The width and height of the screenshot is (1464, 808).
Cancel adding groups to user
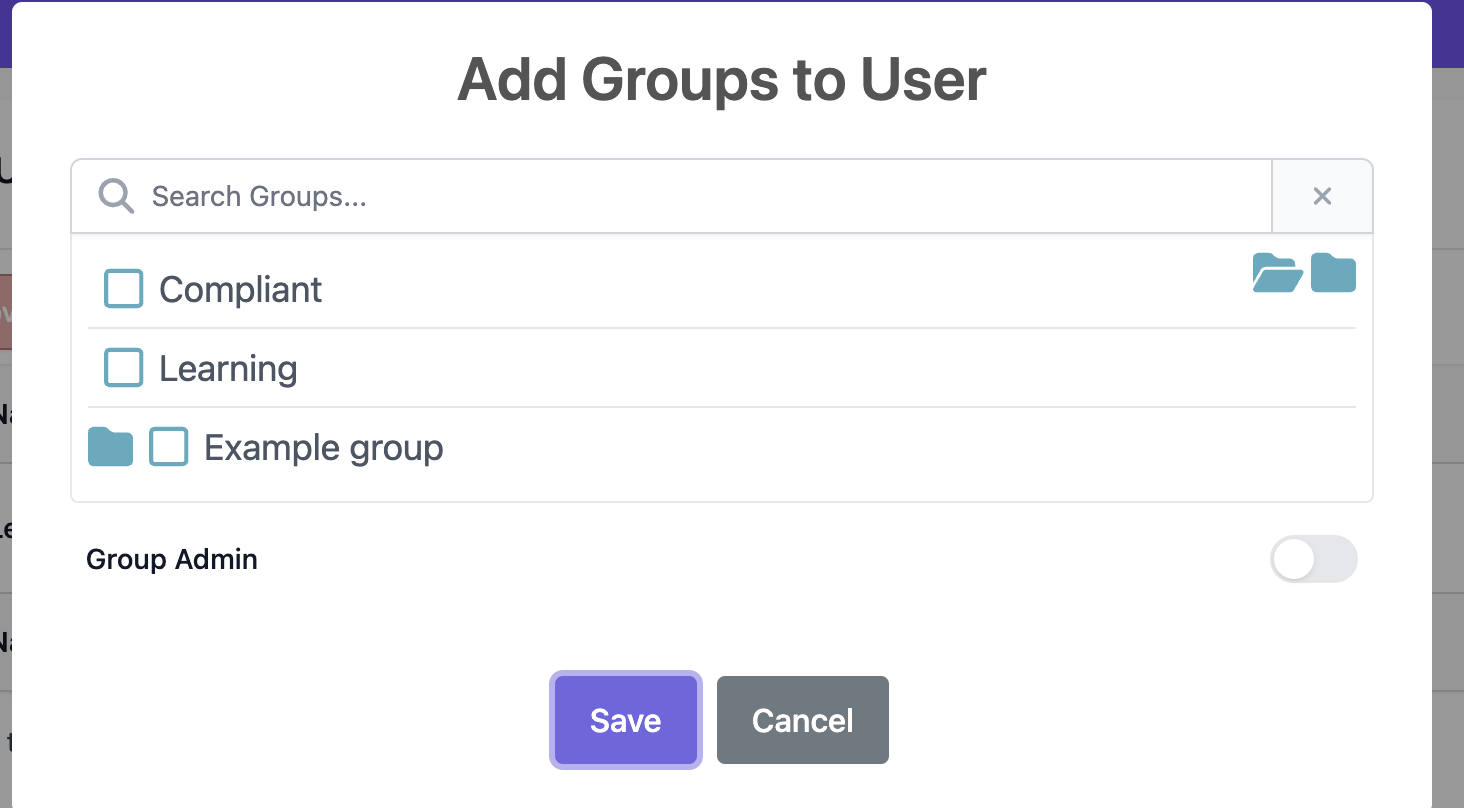(802, 719)
